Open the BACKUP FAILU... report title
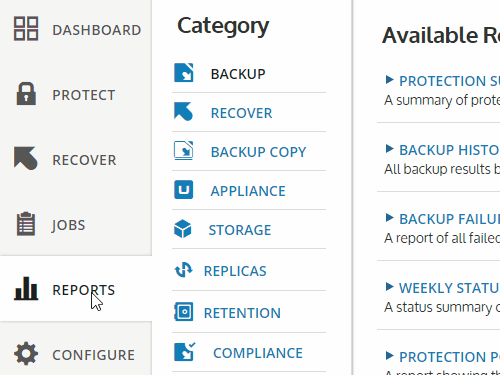 tap(449, 219)
